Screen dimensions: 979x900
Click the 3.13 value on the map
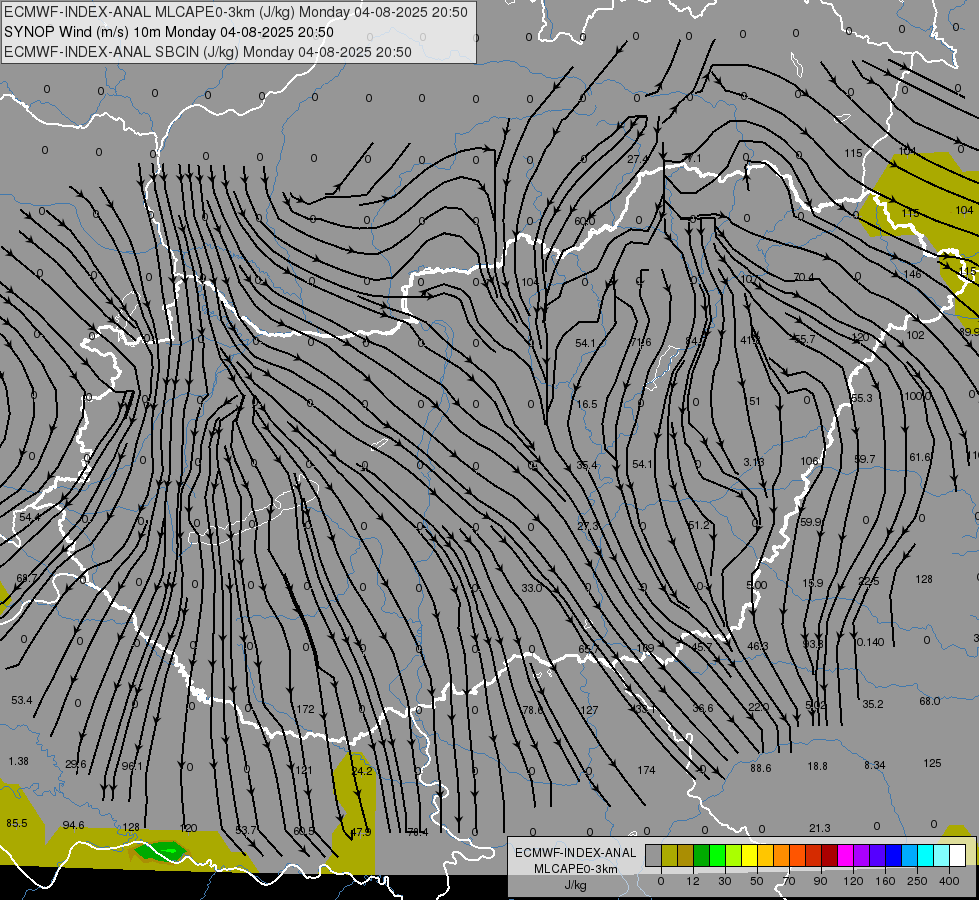754,462
